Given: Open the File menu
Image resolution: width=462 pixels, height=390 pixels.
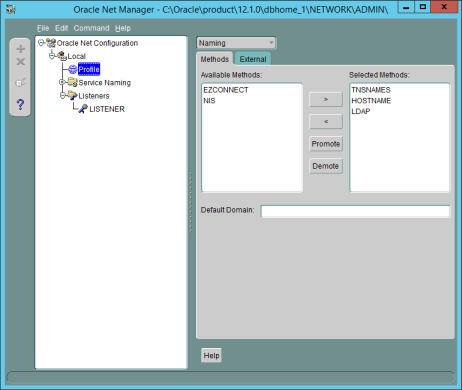Looking at the screenshot, I should (43, 28).
